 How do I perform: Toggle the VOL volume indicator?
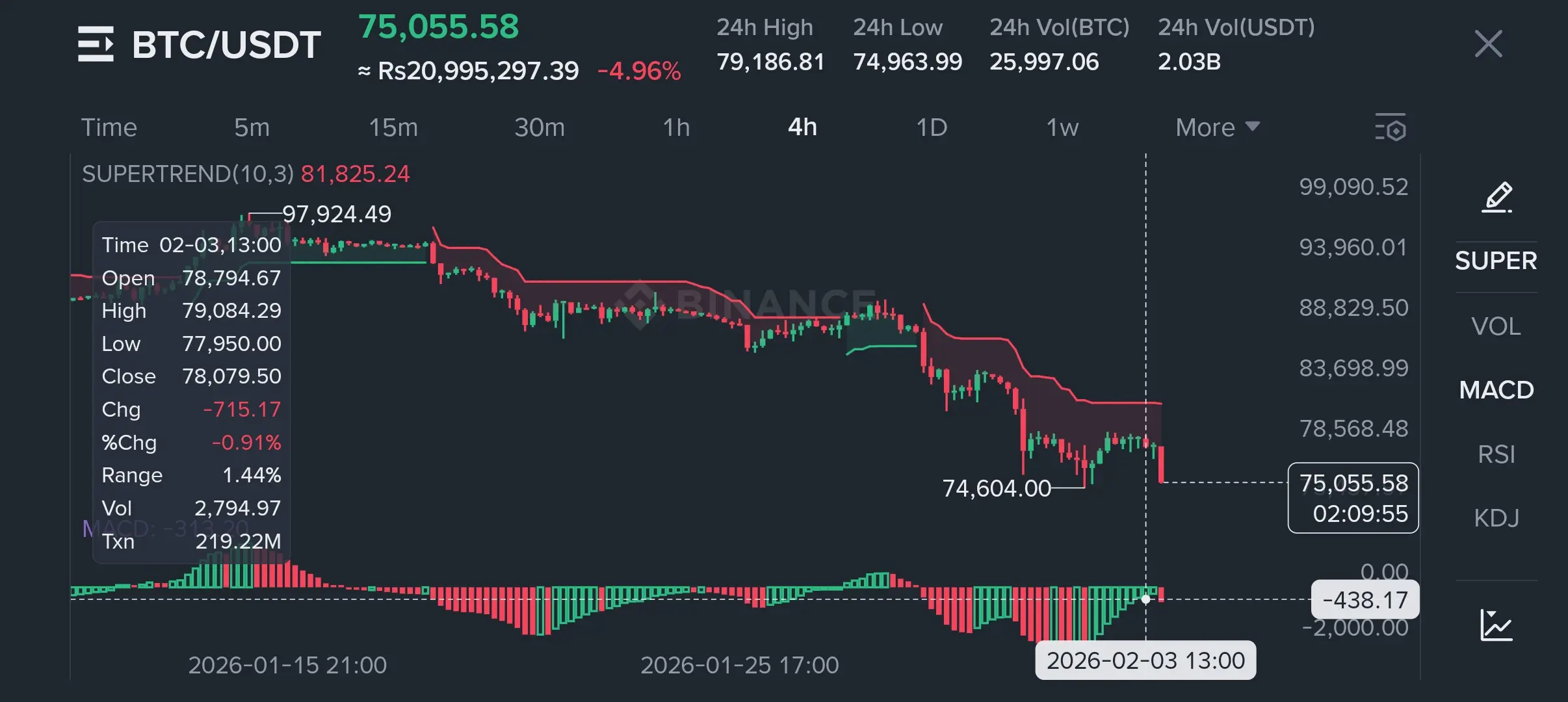pos(1496,326)
